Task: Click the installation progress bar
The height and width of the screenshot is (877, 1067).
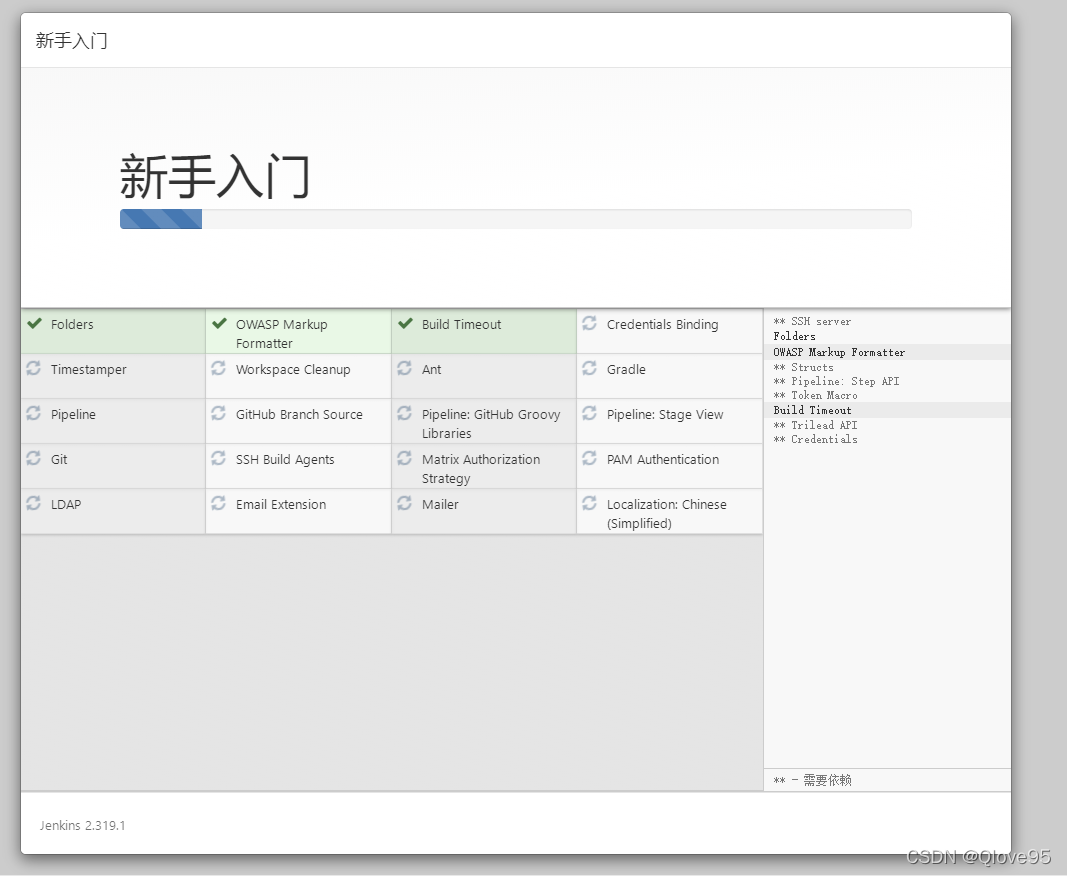Action: pyautogui.click(x=515, y=219)
